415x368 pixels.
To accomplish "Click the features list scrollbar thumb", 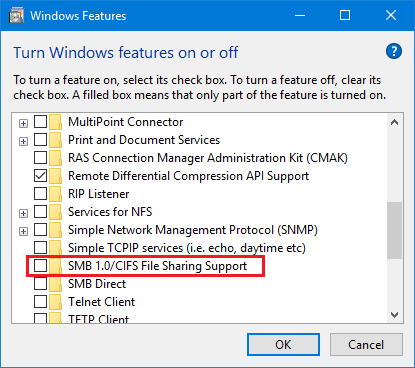I will pyautogui.click(x=394, y=230).
